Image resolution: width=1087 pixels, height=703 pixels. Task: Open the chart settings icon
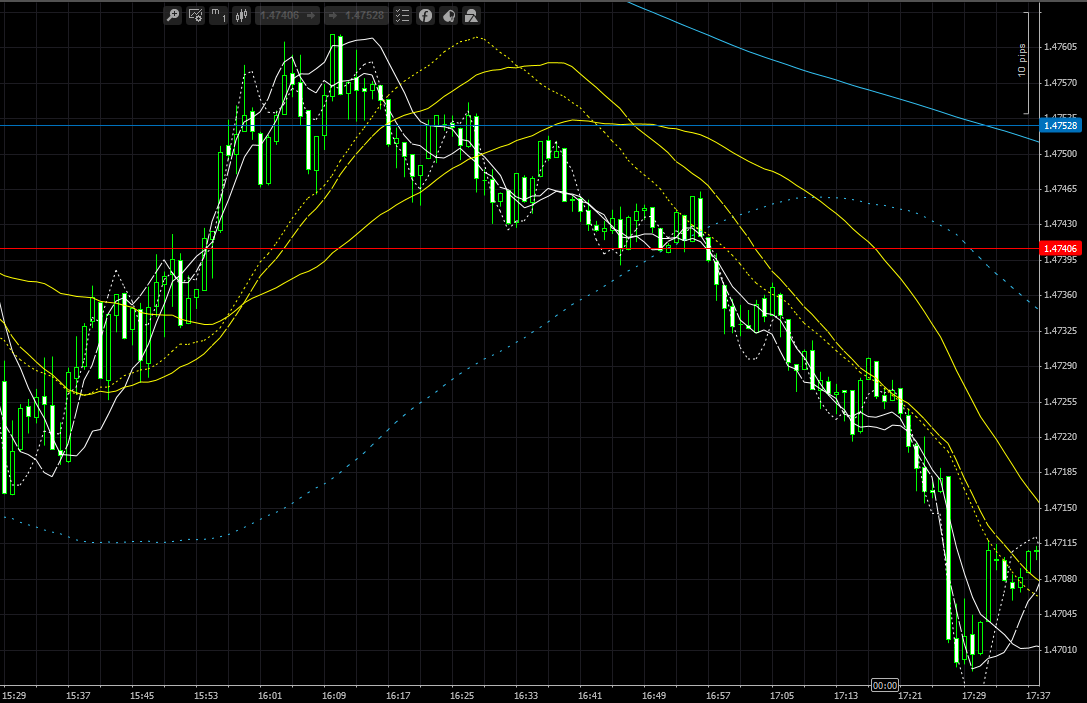point(195,15)
